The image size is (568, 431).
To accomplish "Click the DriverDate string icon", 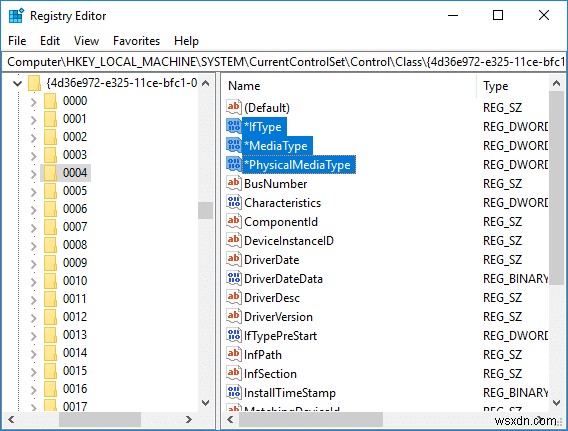I will [x=234, y=260].
